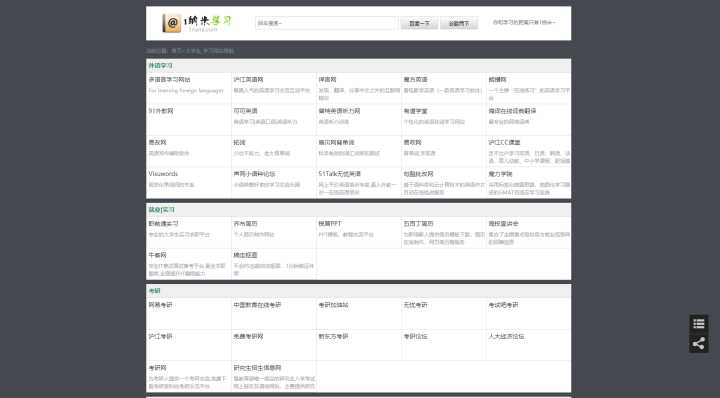Click the share icon on right edge
This screenshot has height=398, width=720.
[698, 343]
